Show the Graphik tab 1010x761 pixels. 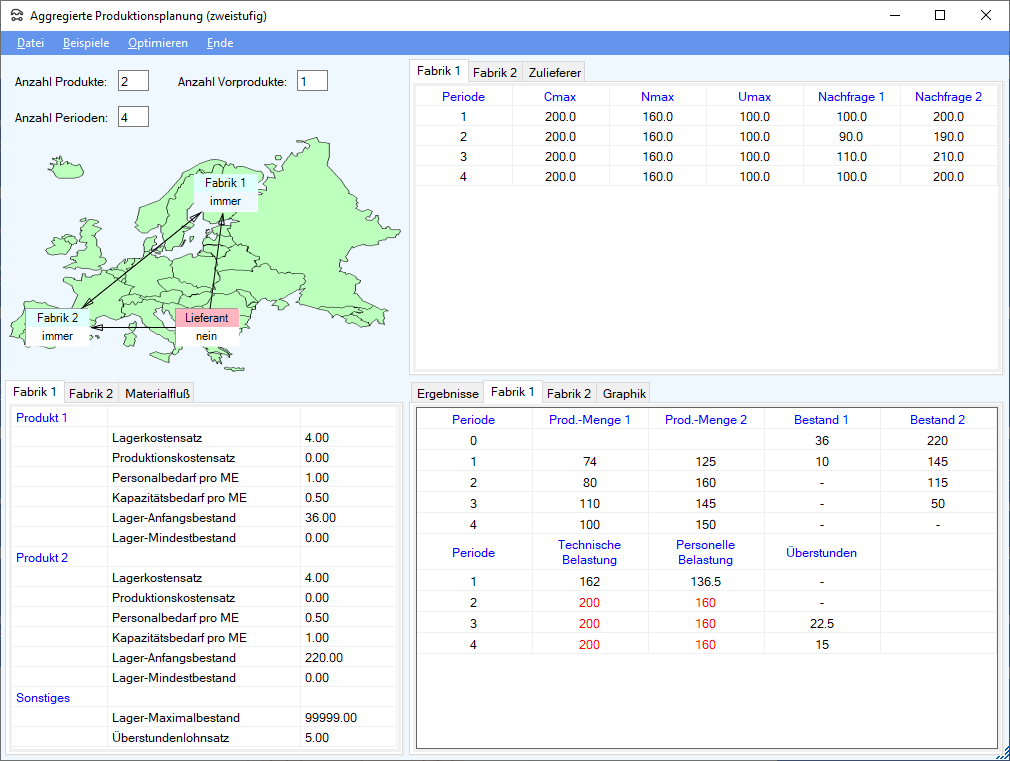click(624, 394)
